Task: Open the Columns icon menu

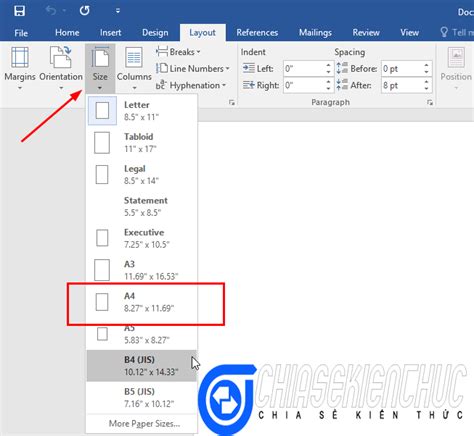Action: 134,57
